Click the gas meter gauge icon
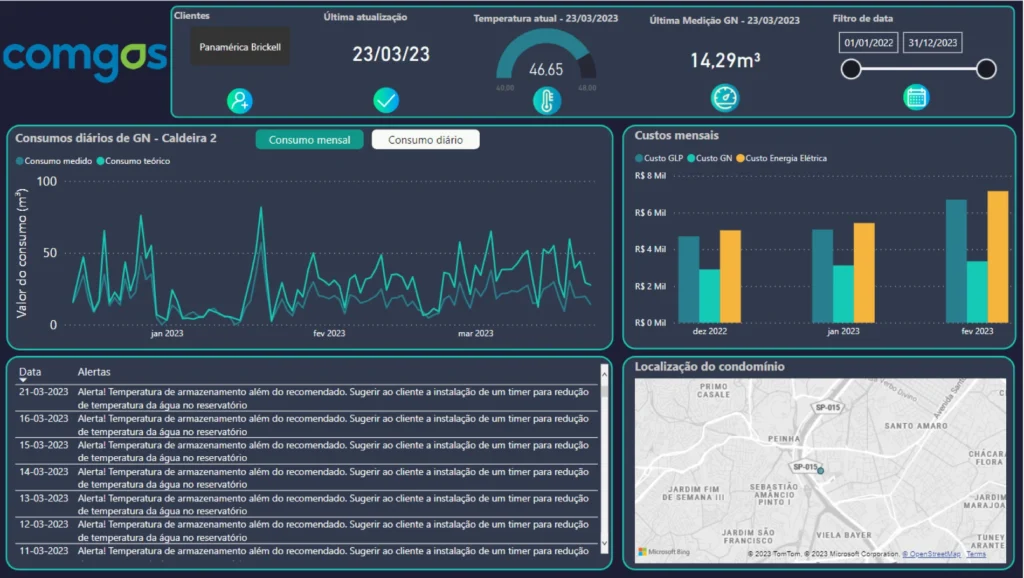This screenshot has height=578, width=1024. pos(725,97)
